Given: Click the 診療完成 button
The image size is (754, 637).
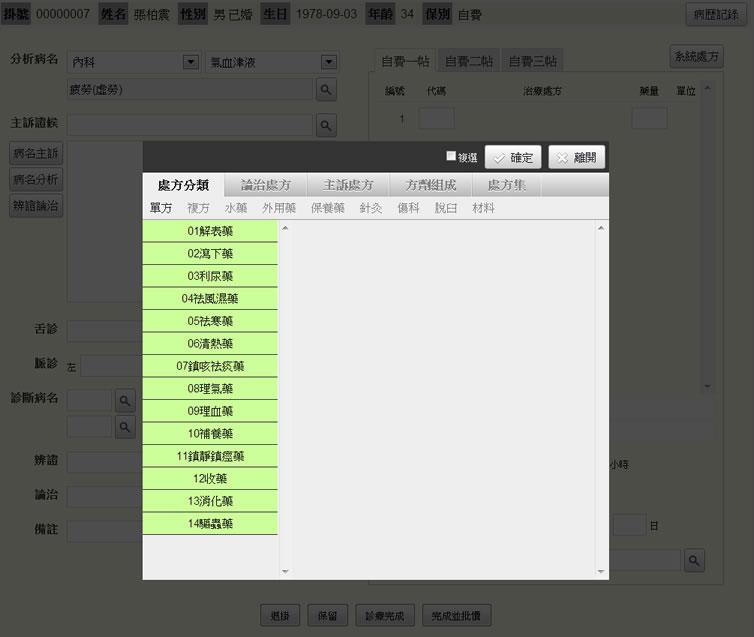Looking at the screenshot, I should pyautogui.click(x=384, y=616).
